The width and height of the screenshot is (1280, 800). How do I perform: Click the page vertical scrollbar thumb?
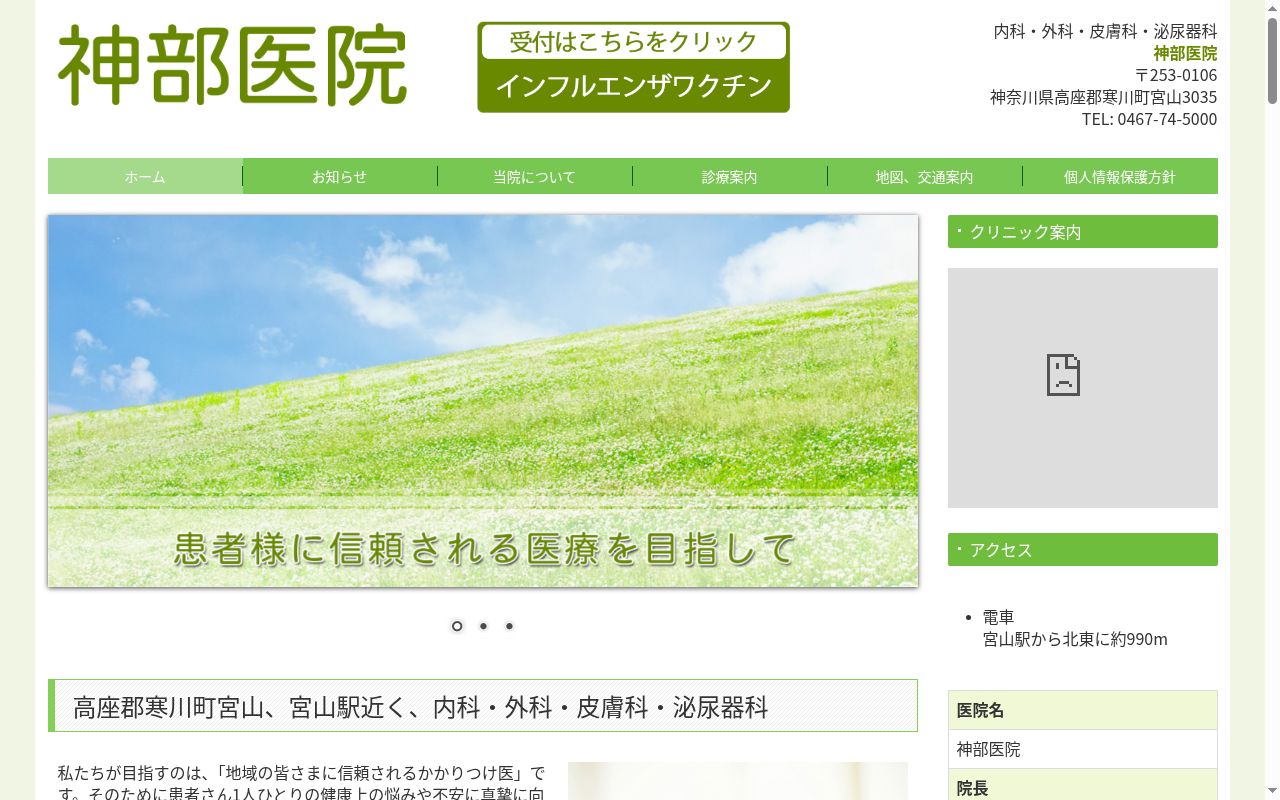point(1272,60)
